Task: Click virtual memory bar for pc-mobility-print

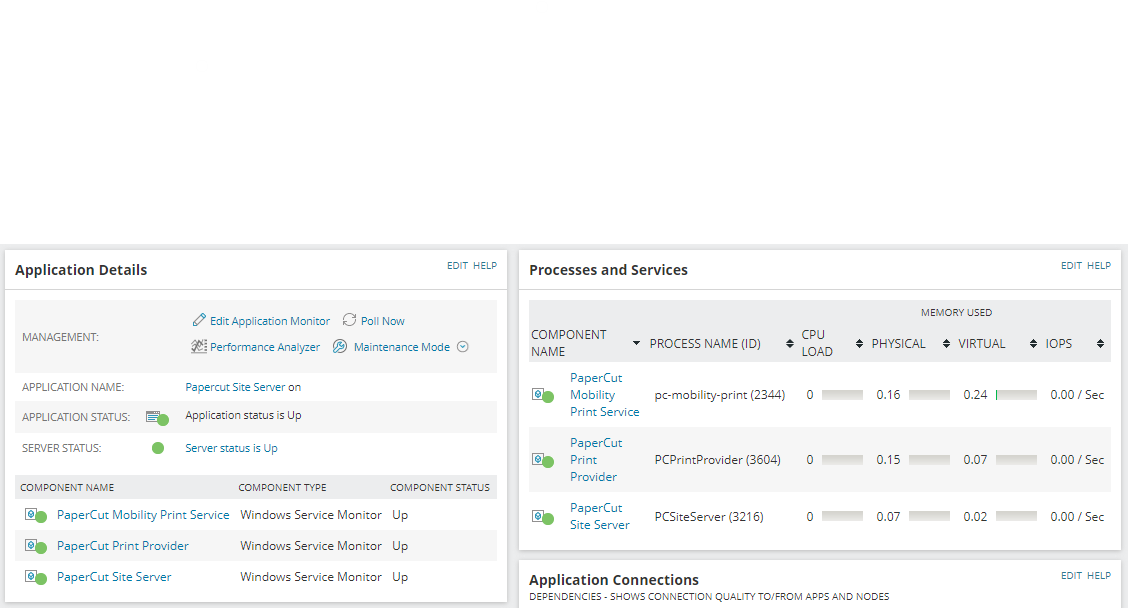Action: pos(1016,395)
